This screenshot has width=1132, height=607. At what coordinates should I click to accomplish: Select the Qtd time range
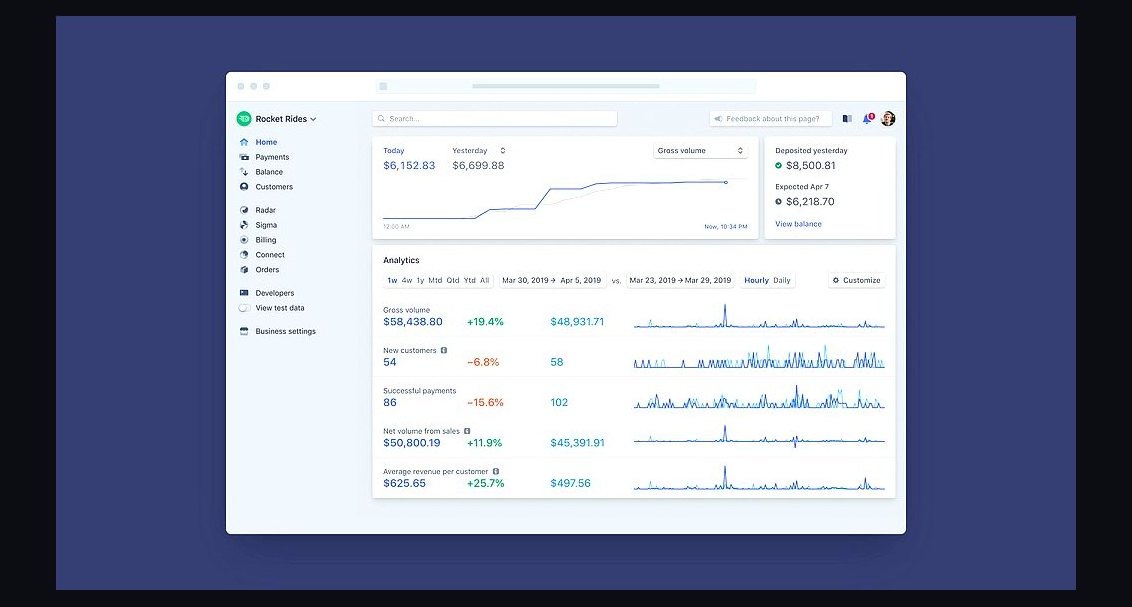453,281
